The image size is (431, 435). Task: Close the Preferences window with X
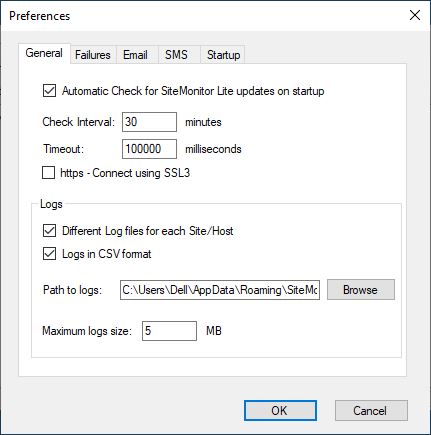pyautogui.click(x=415, y=15)
